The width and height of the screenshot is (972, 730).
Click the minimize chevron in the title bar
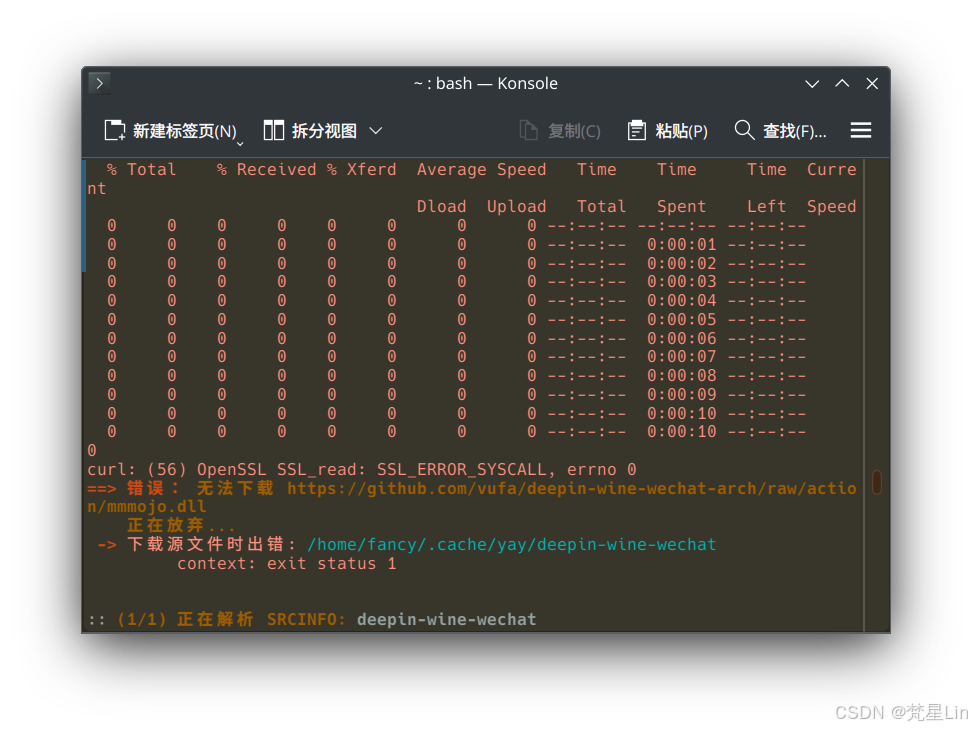point(812,84)
